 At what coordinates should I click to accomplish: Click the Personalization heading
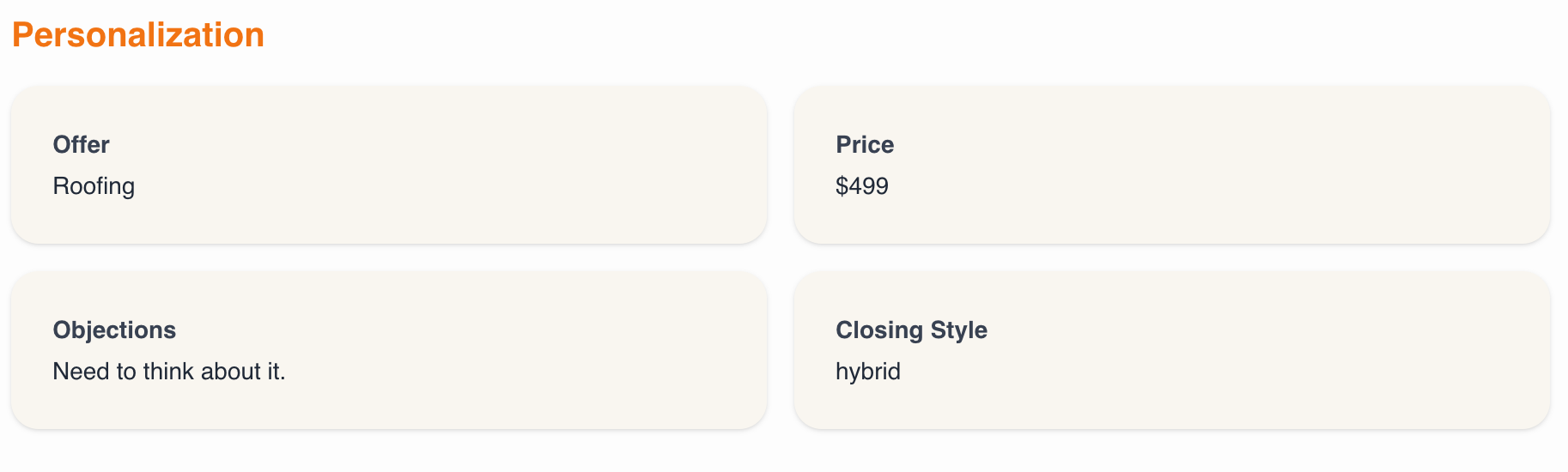point(137,35)
